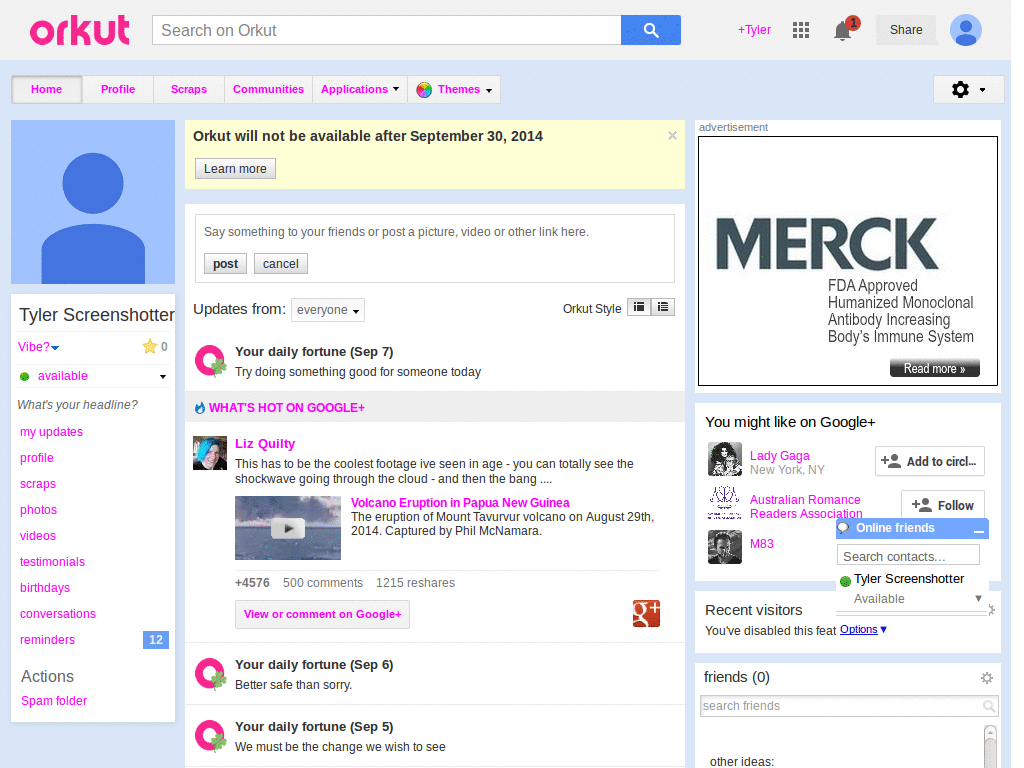The width and height of the screenshot is (1024, 768).
Task: Click the Sep 7 fortune Orkut icon
Action: pos(210,361)
